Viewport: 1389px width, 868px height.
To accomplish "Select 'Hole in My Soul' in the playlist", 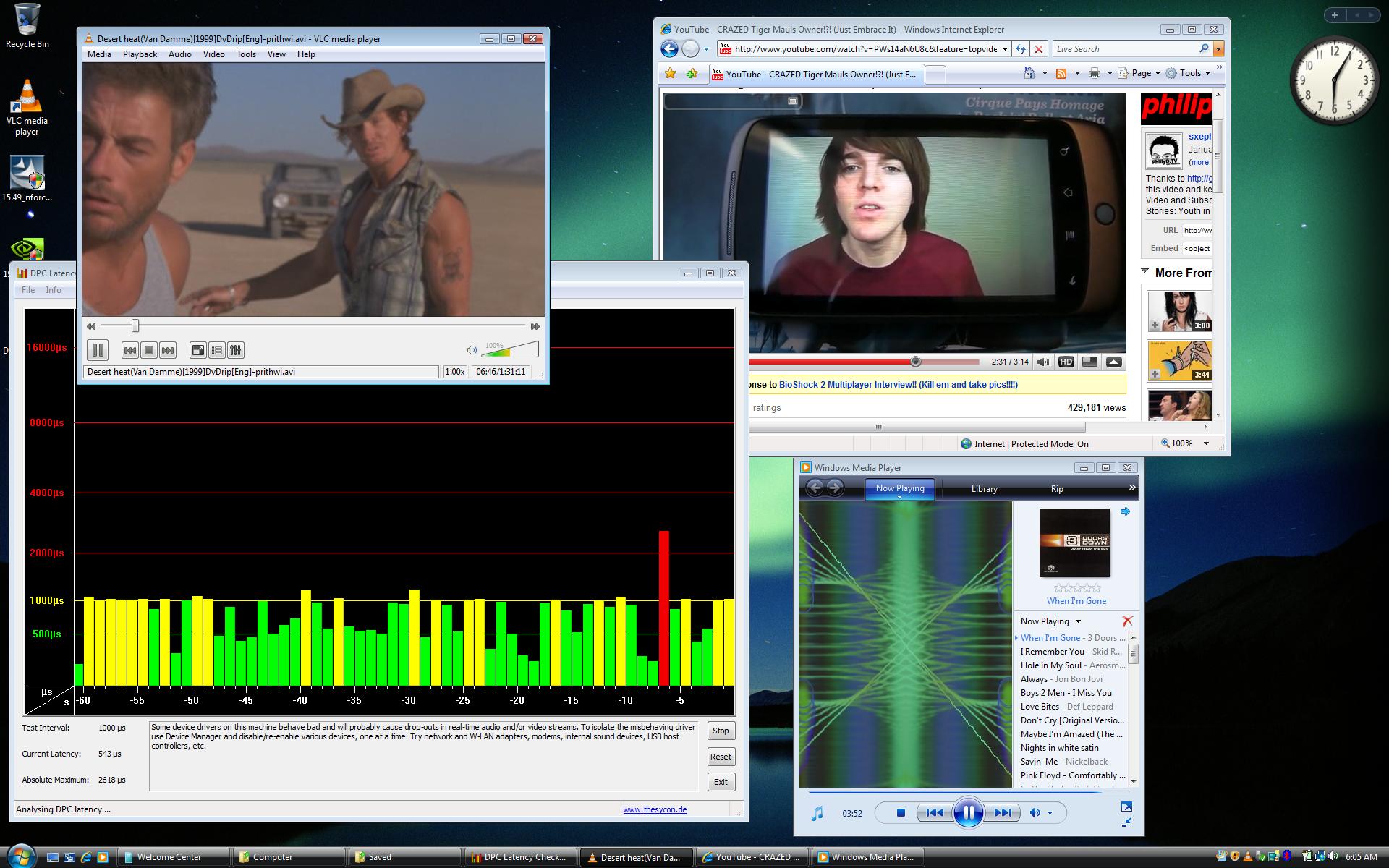I will click(1072, 665).
